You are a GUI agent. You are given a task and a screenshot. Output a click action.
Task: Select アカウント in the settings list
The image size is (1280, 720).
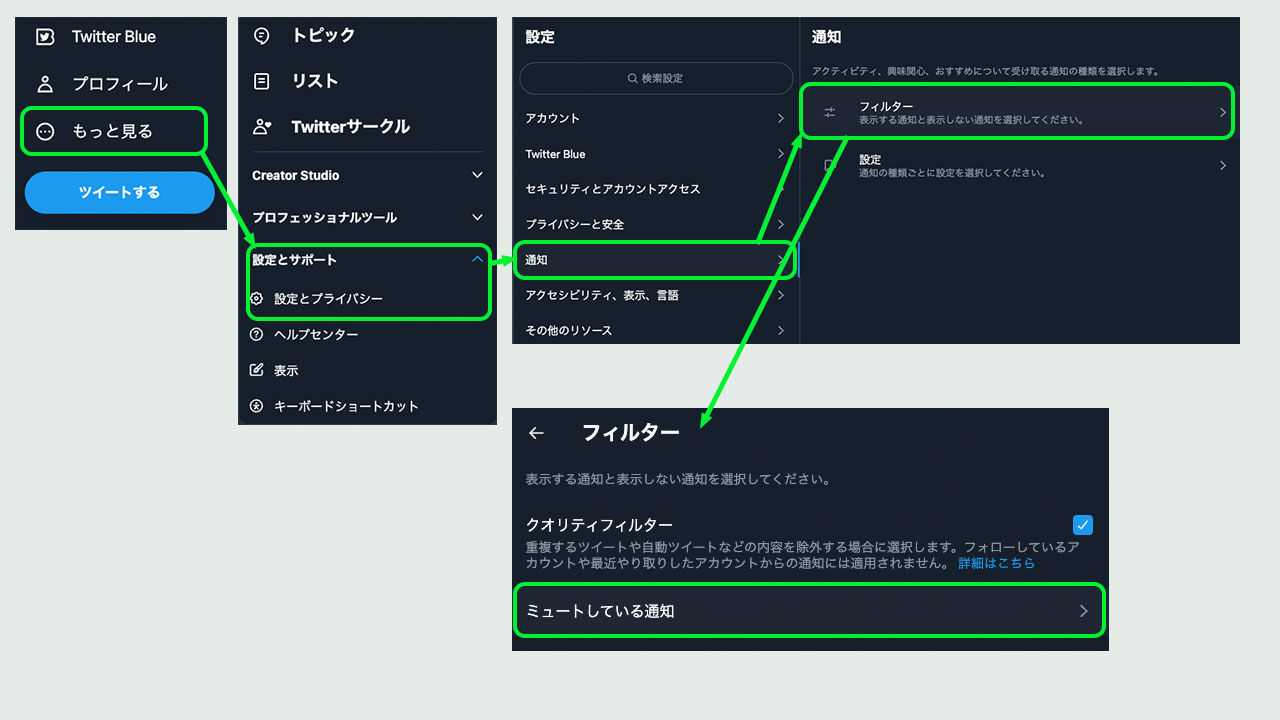(655, 118)
